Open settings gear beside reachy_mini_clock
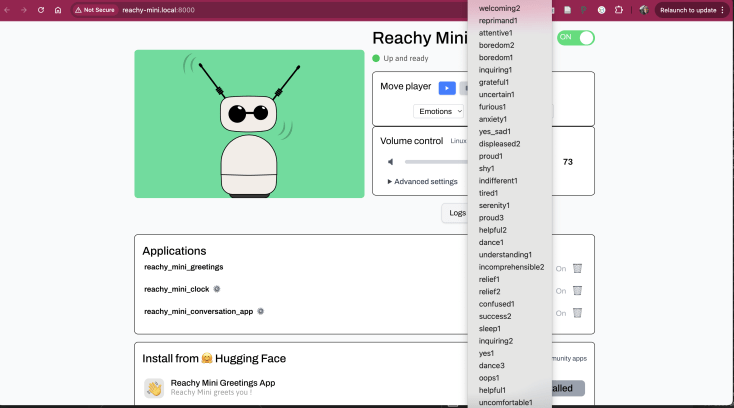Viewport: 734px width, 408px height. pos(217,289)
